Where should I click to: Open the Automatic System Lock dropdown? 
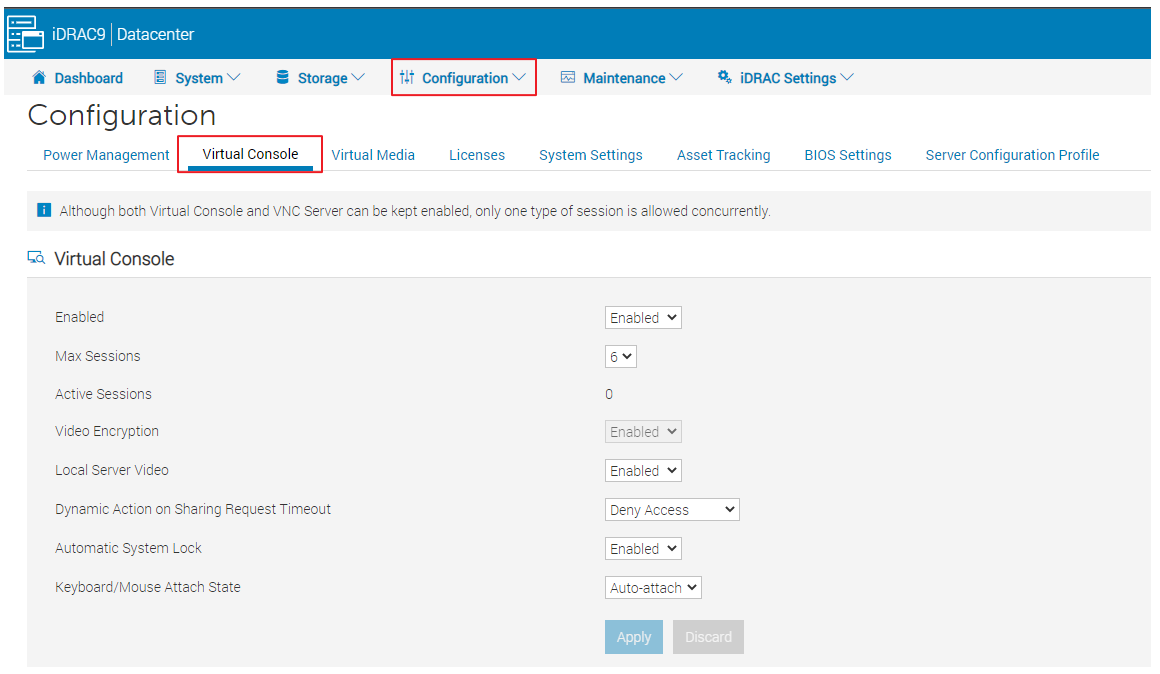tap(642, 548)
